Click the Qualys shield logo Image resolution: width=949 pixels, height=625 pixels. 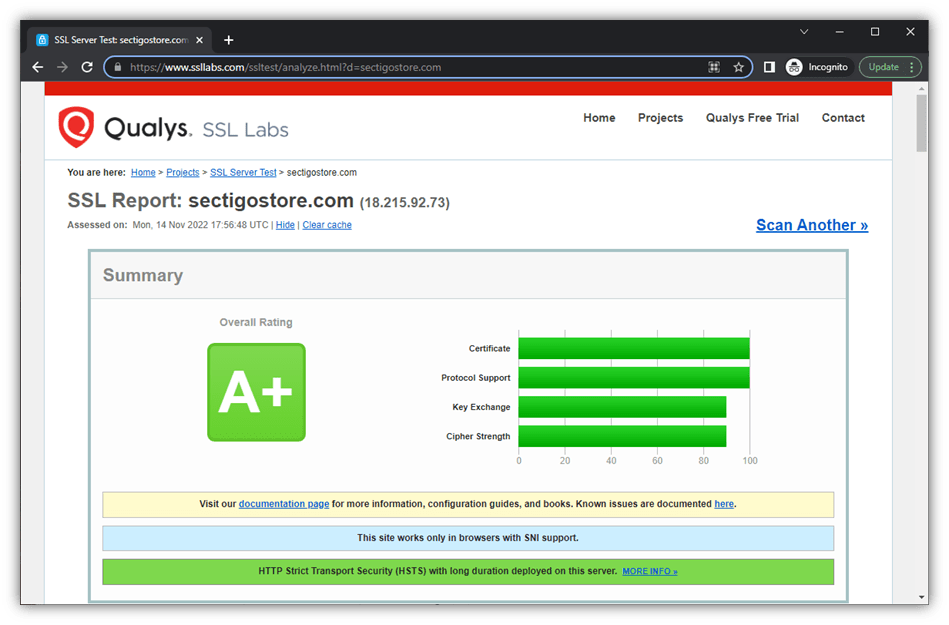point(76,127)
